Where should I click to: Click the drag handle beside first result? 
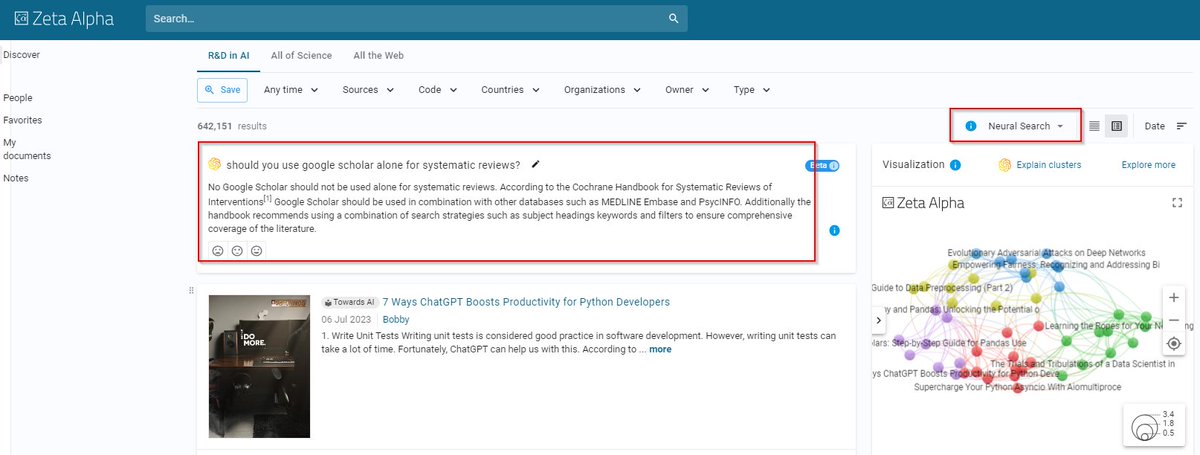click(x=191, y=291)
